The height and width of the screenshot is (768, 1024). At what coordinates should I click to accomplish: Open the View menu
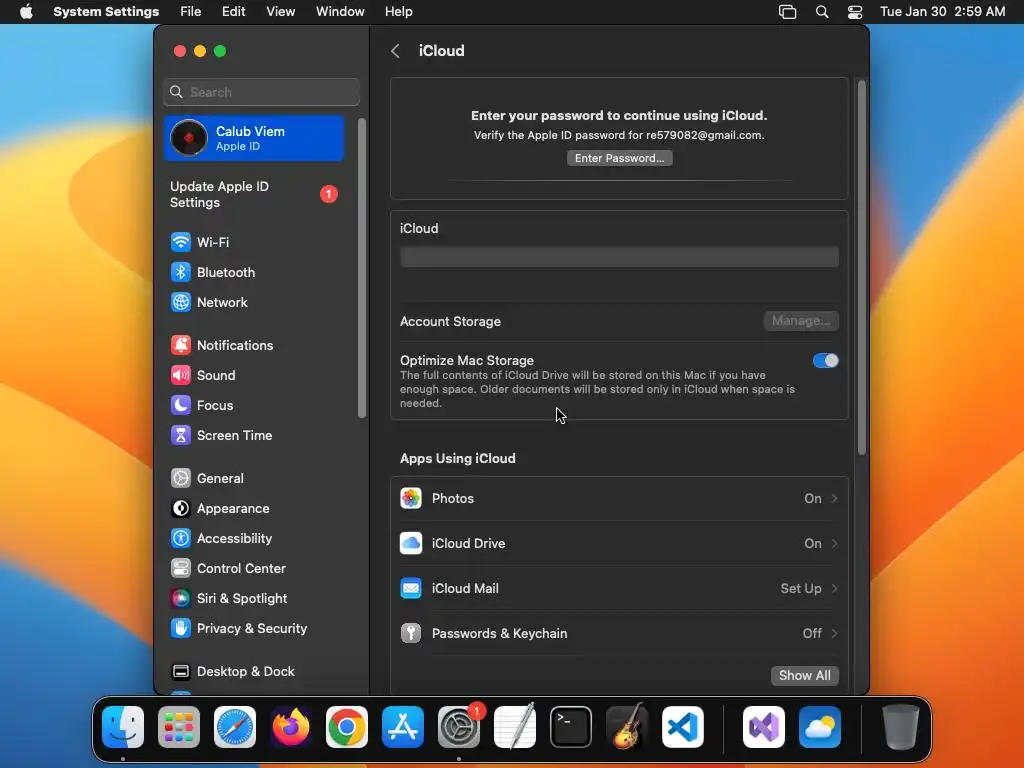(x=281, y=12)
